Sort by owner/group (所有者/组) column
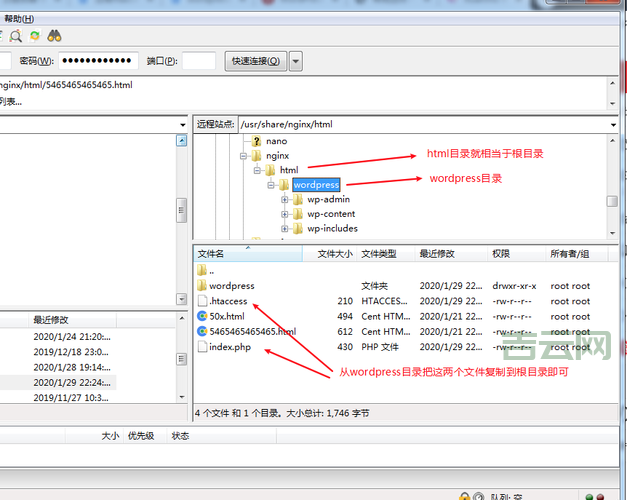 [x=576, y=254]
